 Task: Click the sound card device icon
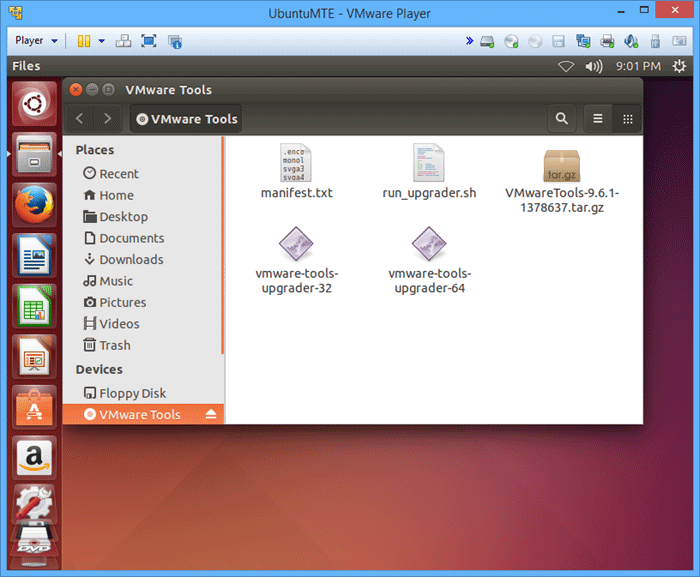click(x=631, y=42)
